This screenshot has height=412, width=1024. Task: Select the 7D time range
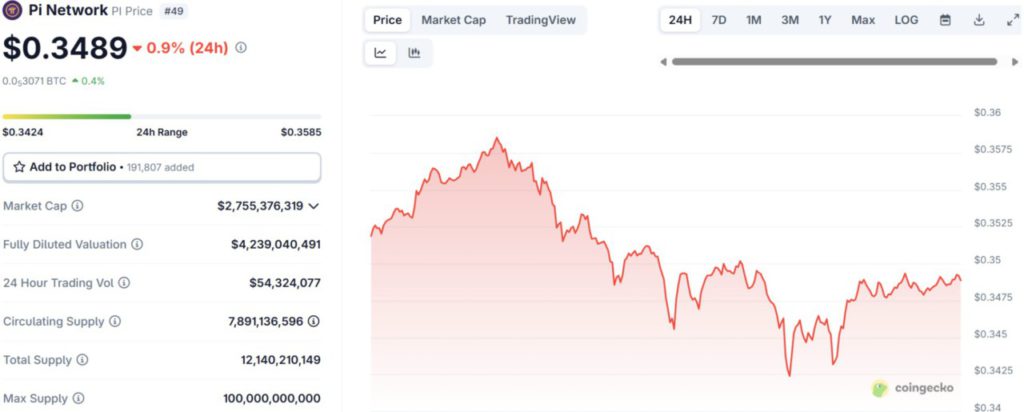pyautogui.click(x=718, y=20)
